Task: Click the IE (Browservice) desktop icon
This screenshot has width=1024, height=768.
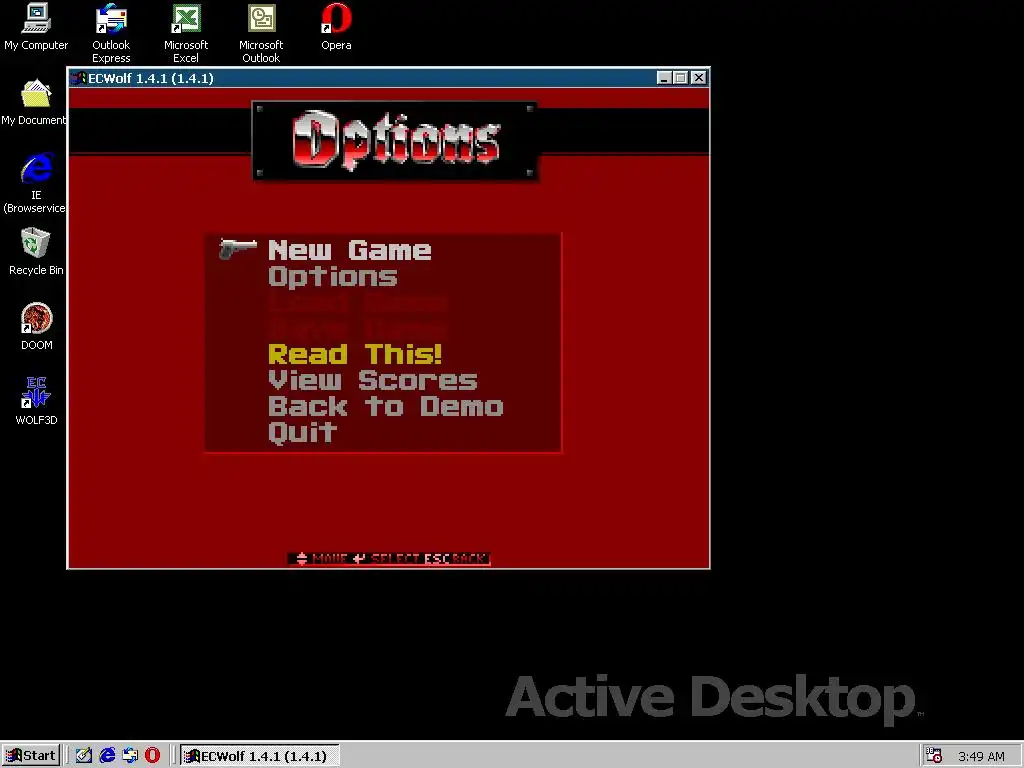Action: tap(35, 184)
